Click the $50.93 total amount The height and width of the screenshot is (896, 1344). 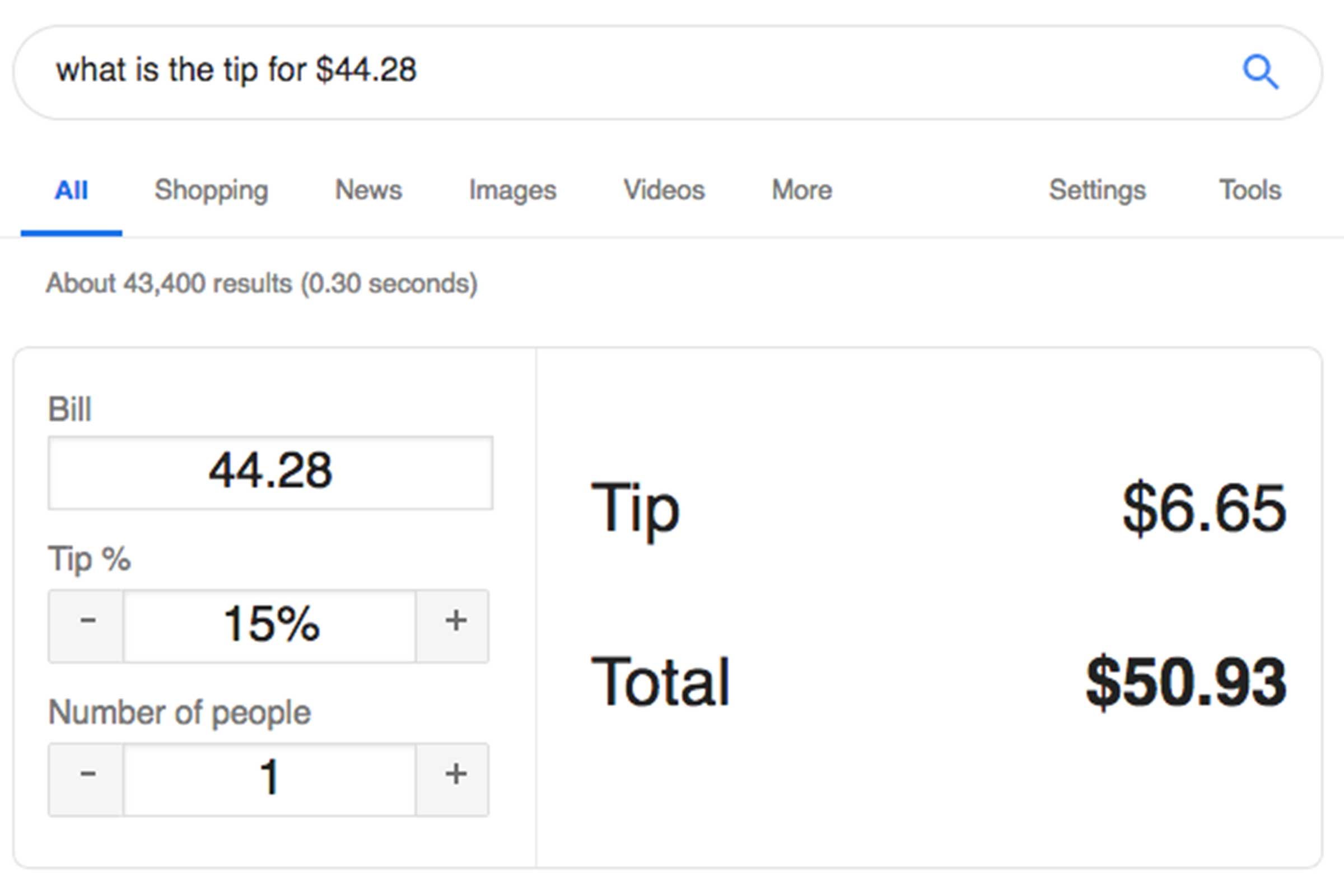pyautogui.click(x=1186, y=682)
